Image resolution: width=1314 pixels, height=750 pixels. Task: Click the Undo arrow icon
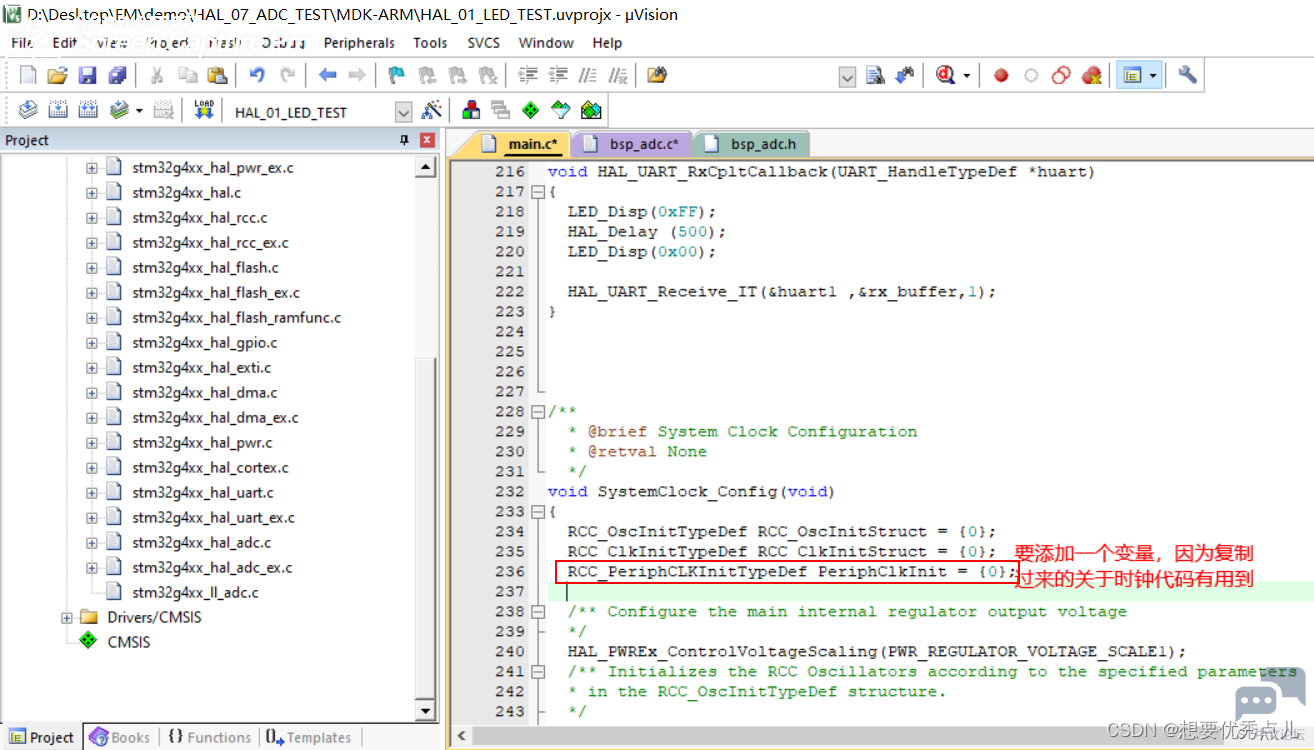(x=257, y=75)
